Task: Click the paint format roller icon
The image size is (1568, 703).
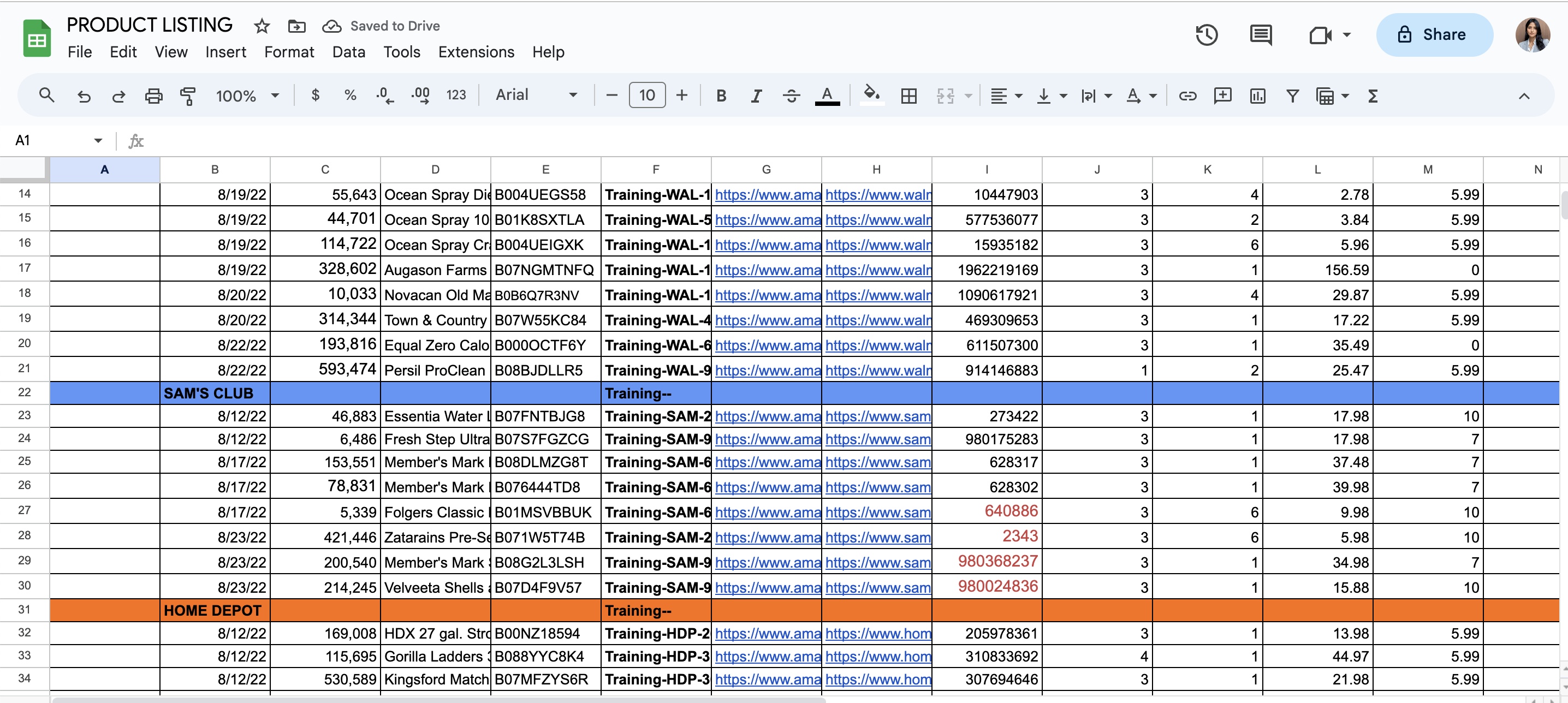Action: click(188, 96)
